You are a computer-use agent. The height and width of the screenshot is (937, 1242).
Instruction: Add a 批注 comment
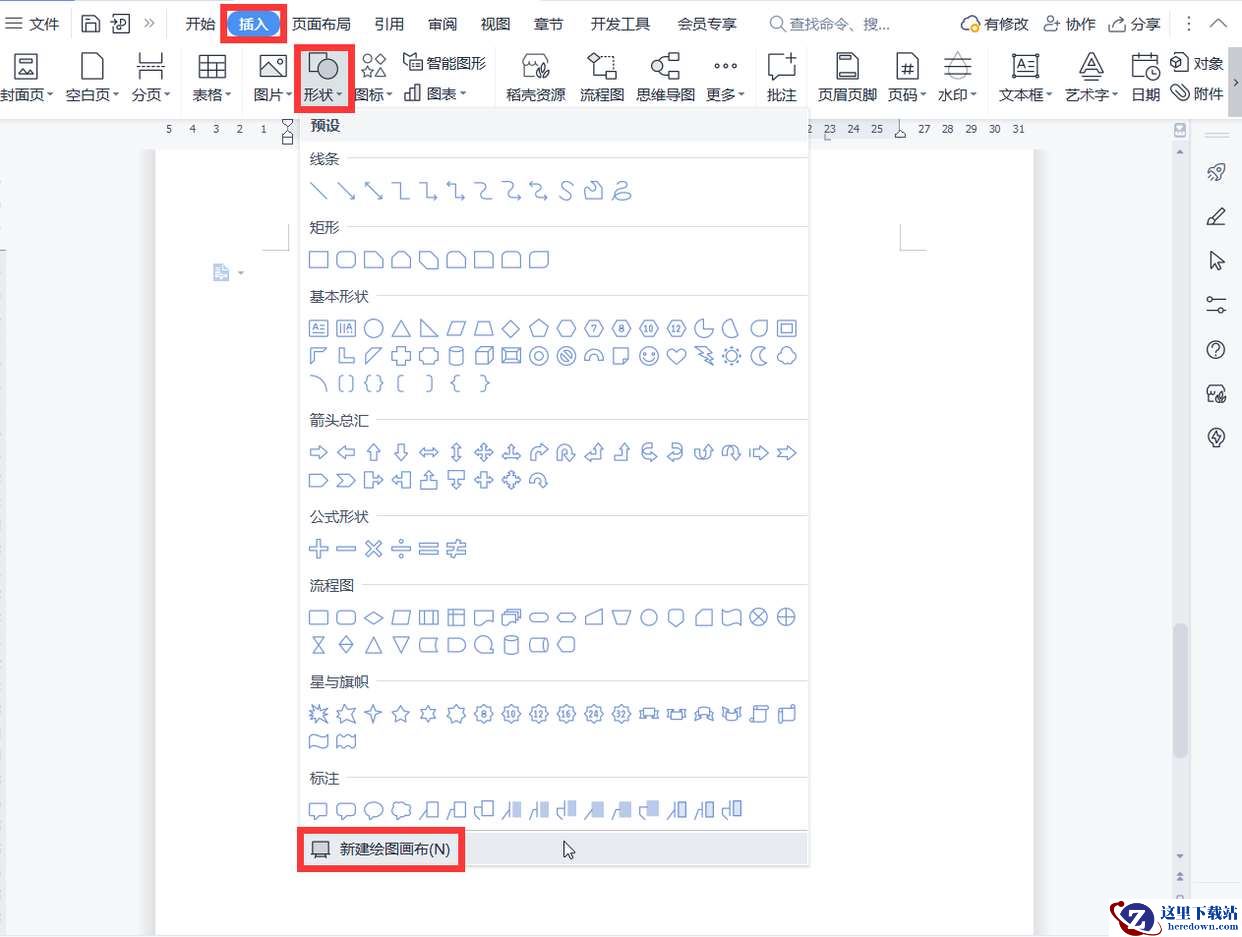click(782, 78)
